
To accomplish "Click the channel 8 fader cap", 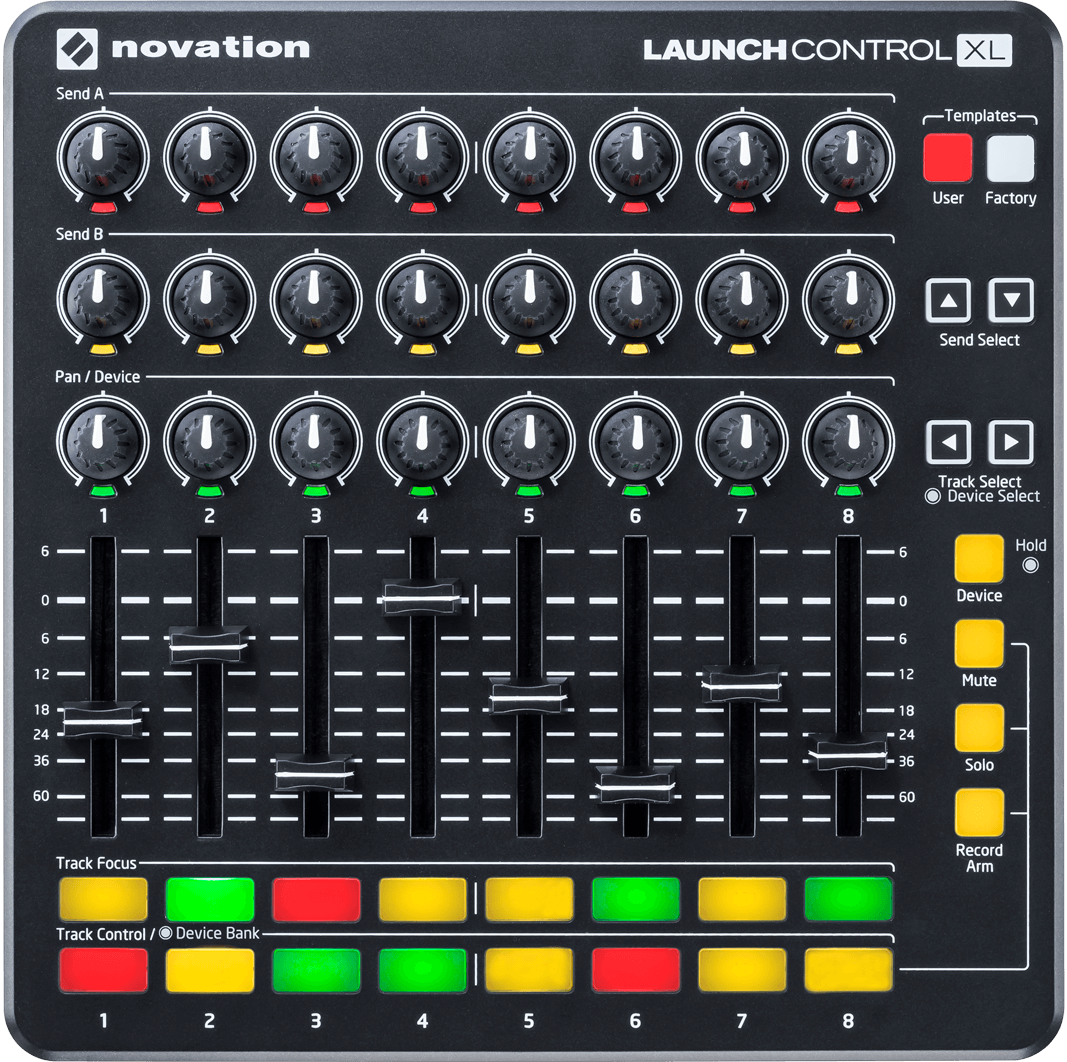I will pos(848,752).
